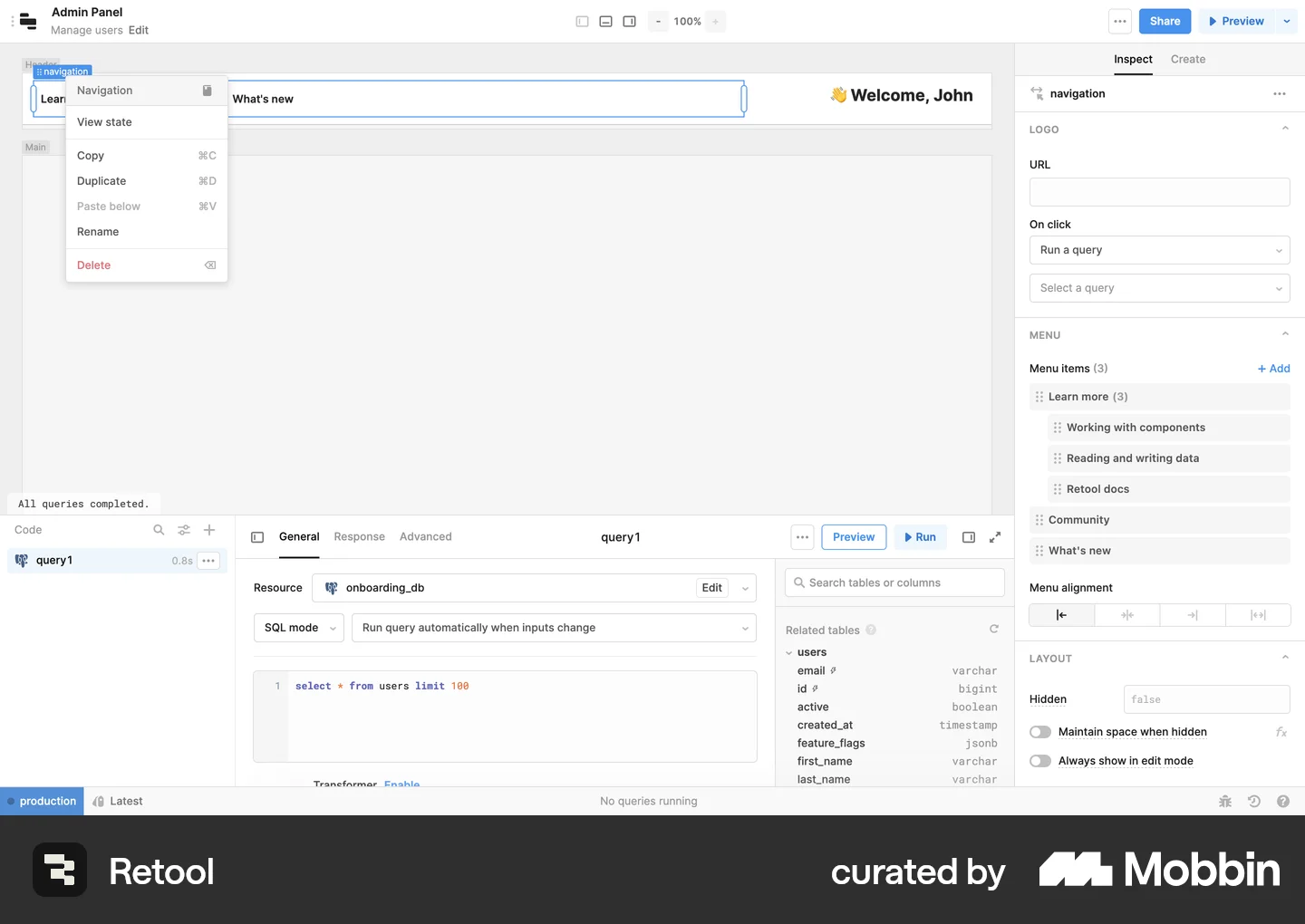
Task: Toggle the query editor sidebar icon
Action: 257,537
